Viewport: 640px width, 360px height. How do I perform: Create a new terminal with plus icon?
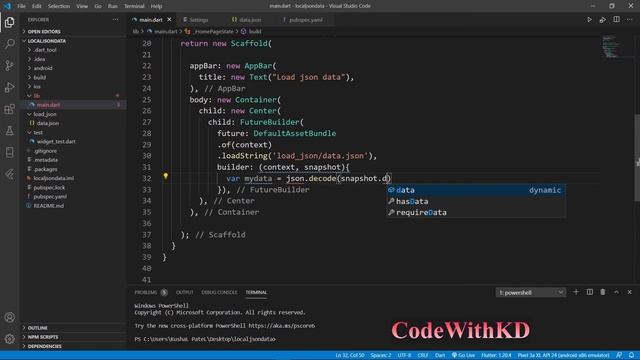[x=576, y=292]
